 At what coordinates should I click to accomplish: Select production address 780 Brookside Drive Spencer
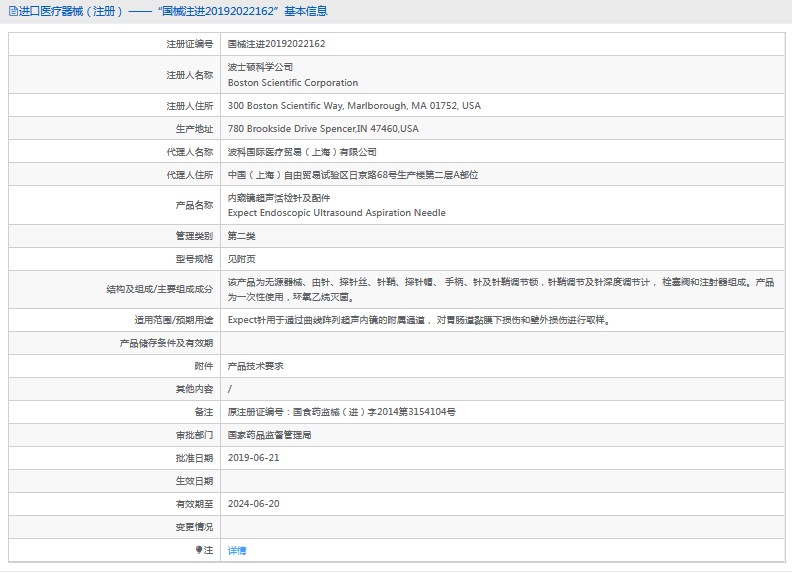click(x=323, y=129)
